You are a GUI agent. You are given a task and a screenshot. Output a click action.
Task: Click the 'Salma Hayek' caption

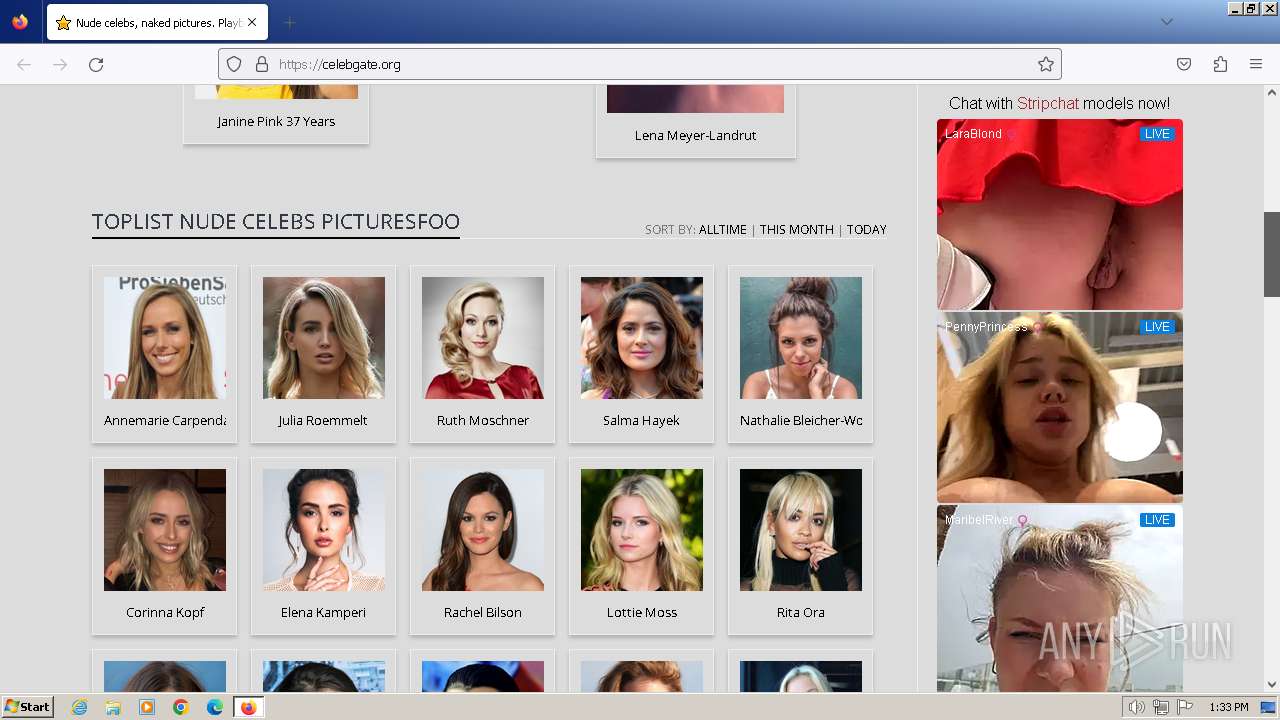point(641,420)
